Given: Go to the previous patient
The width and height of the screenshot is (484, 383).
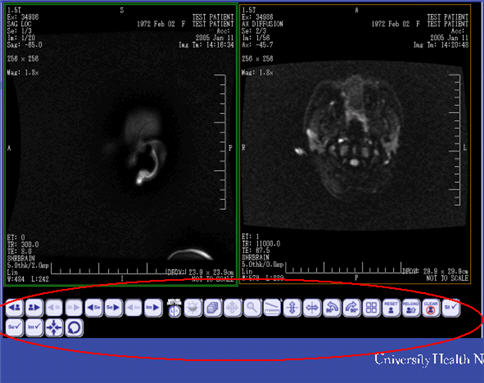Looking at the screenshot, I should click(x=14, y=308).
